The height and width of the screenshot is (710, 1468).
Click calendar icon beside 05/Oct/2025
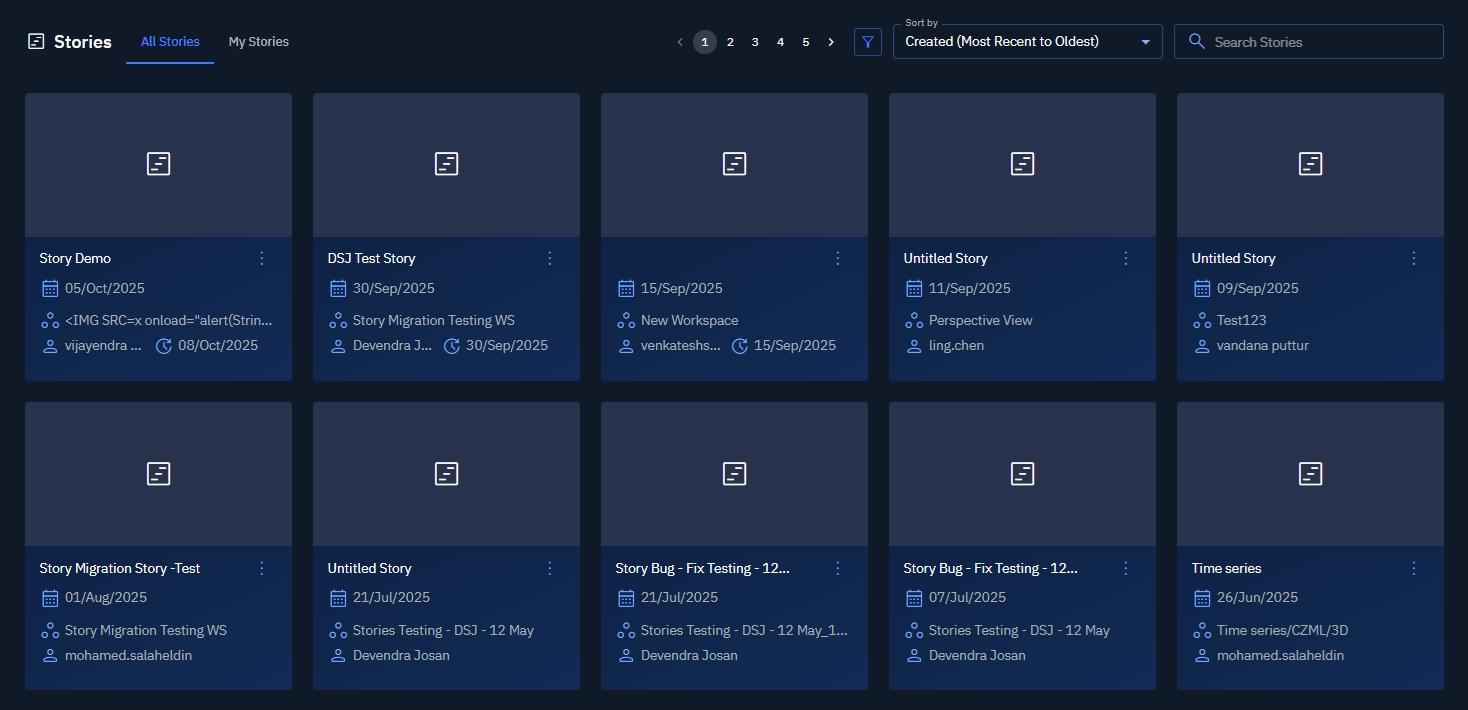[x=50, y=288]
